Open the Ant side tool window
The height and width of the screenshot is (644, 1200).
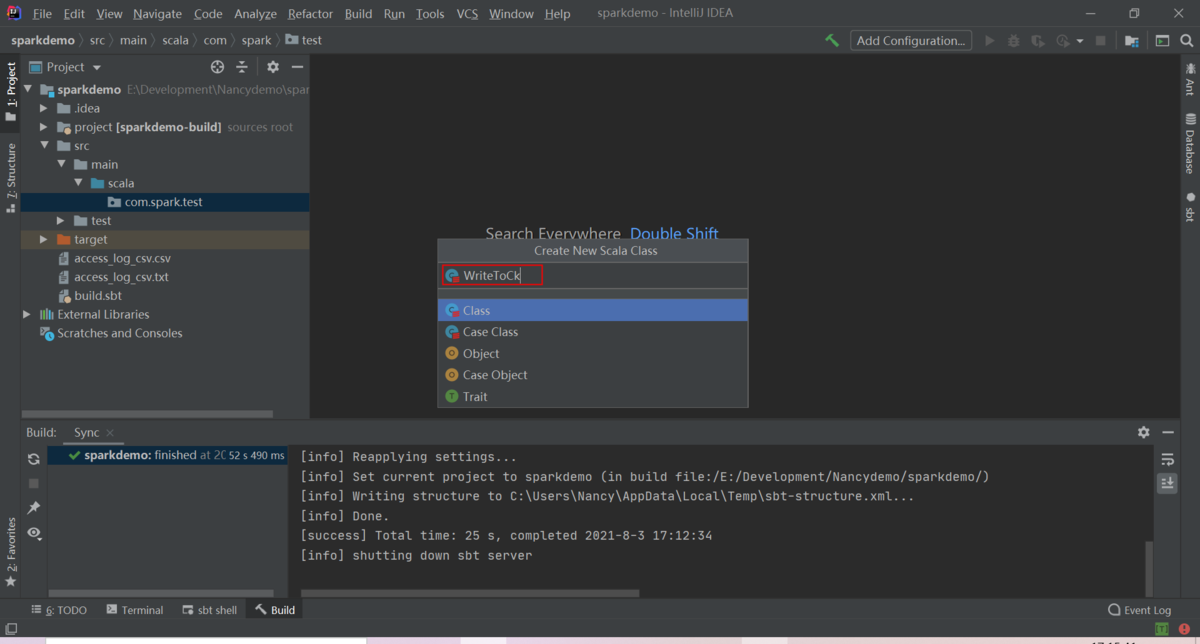1189,80
